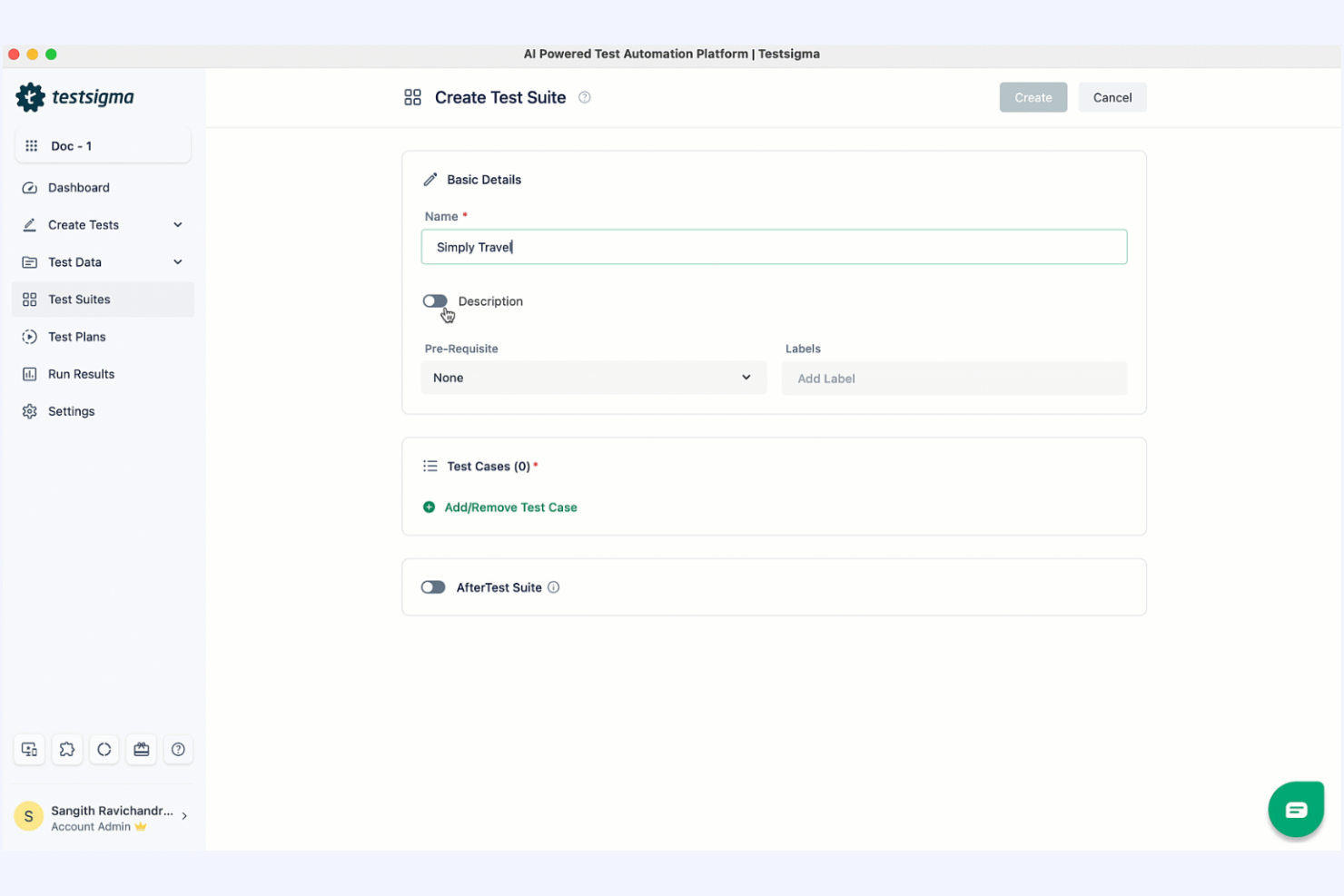Image resolution: width=1344 pixels, height=896 pixels.
Task: Select Test Suites in the sidebar
Action: (79, 299)
